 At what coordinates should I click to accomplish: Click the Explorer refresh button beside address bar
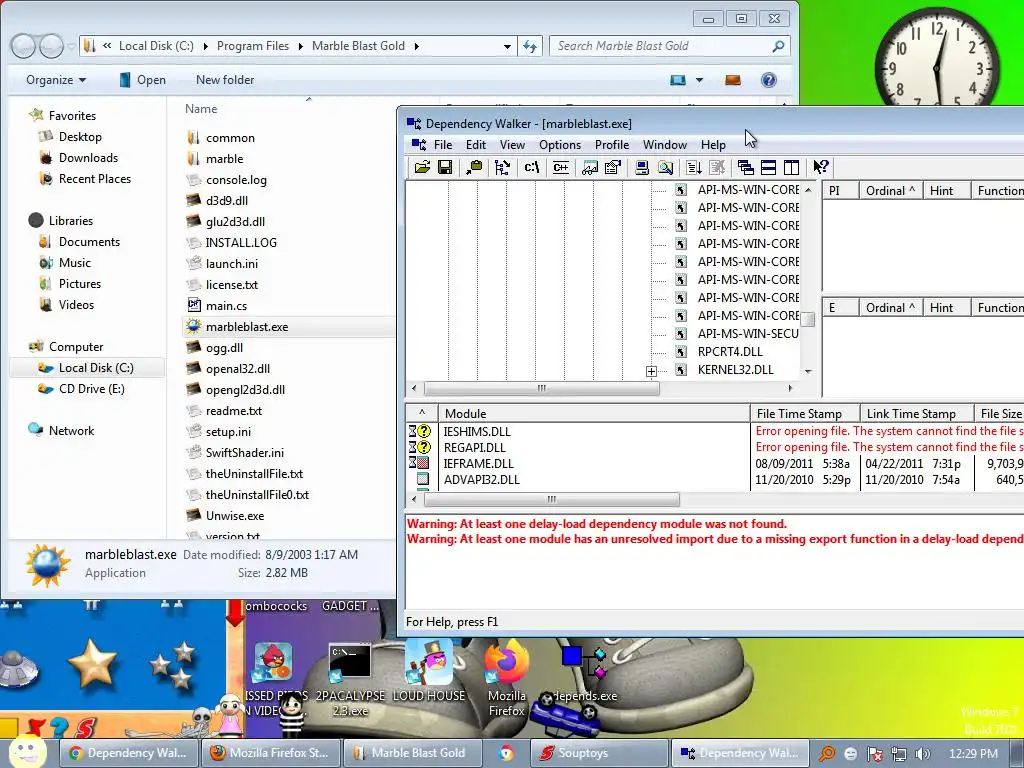pyautogui.click(x=530, y=46)
